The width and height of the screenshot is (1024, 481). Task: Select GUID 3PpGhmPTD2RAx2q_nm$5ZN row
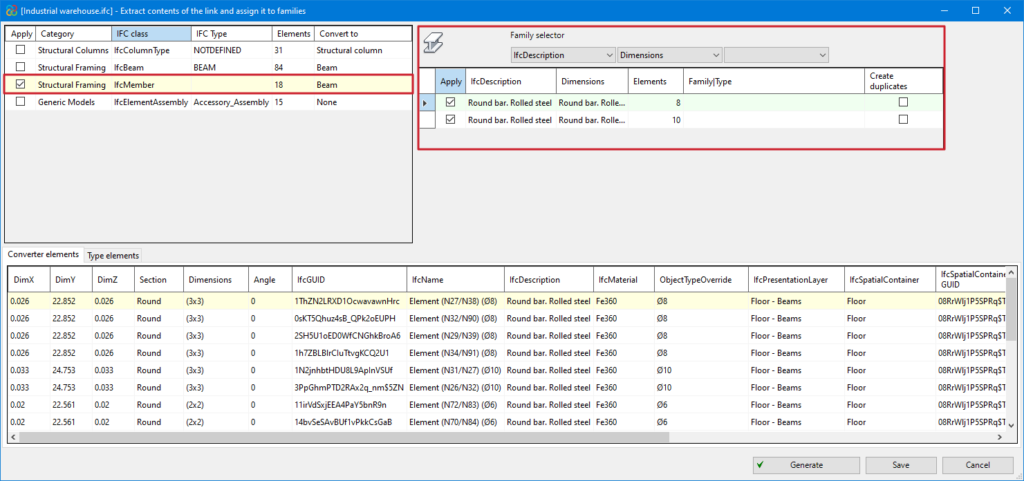(x=348, y=388)
